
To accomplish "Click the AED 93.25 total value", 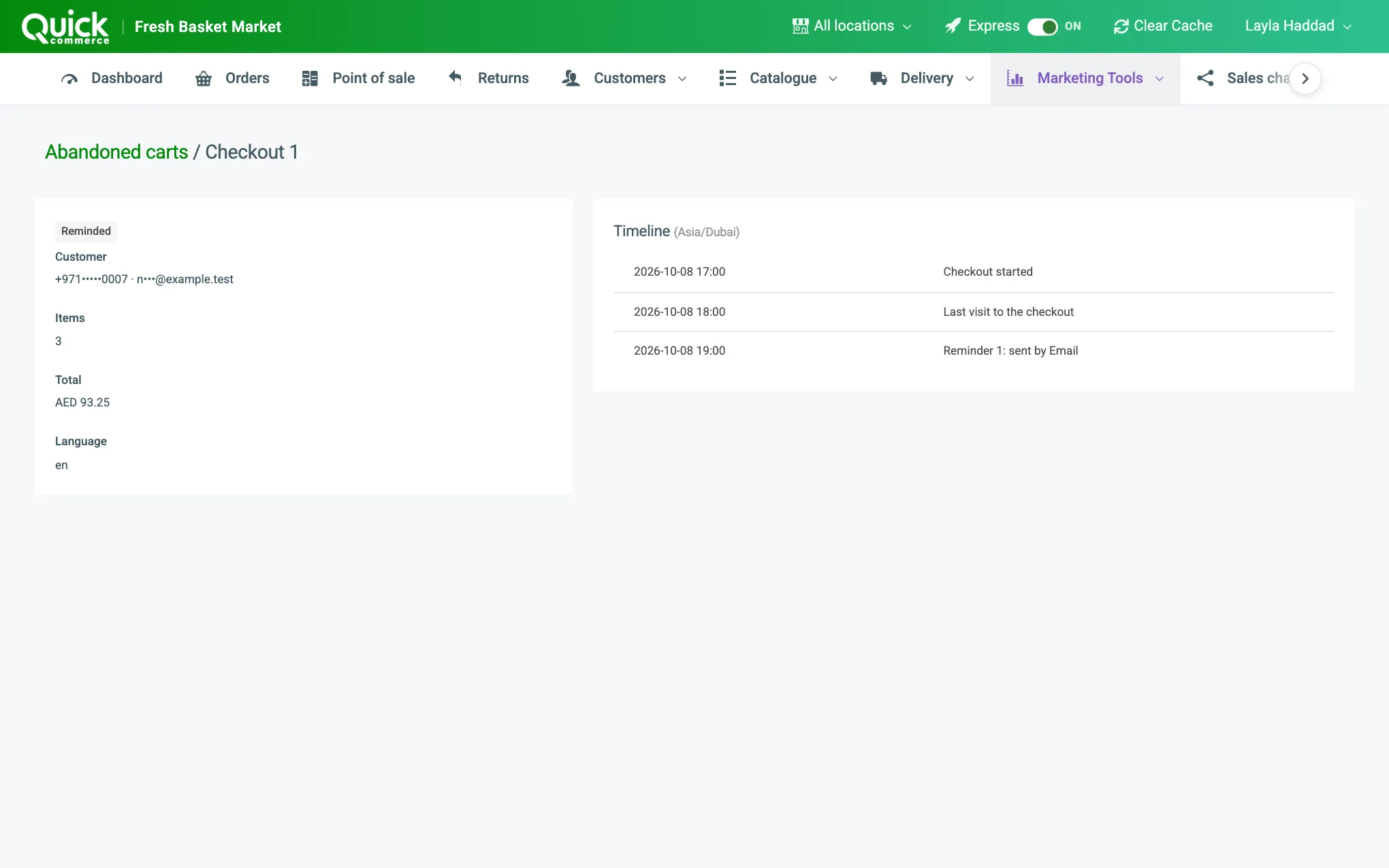I will point(82,402).
